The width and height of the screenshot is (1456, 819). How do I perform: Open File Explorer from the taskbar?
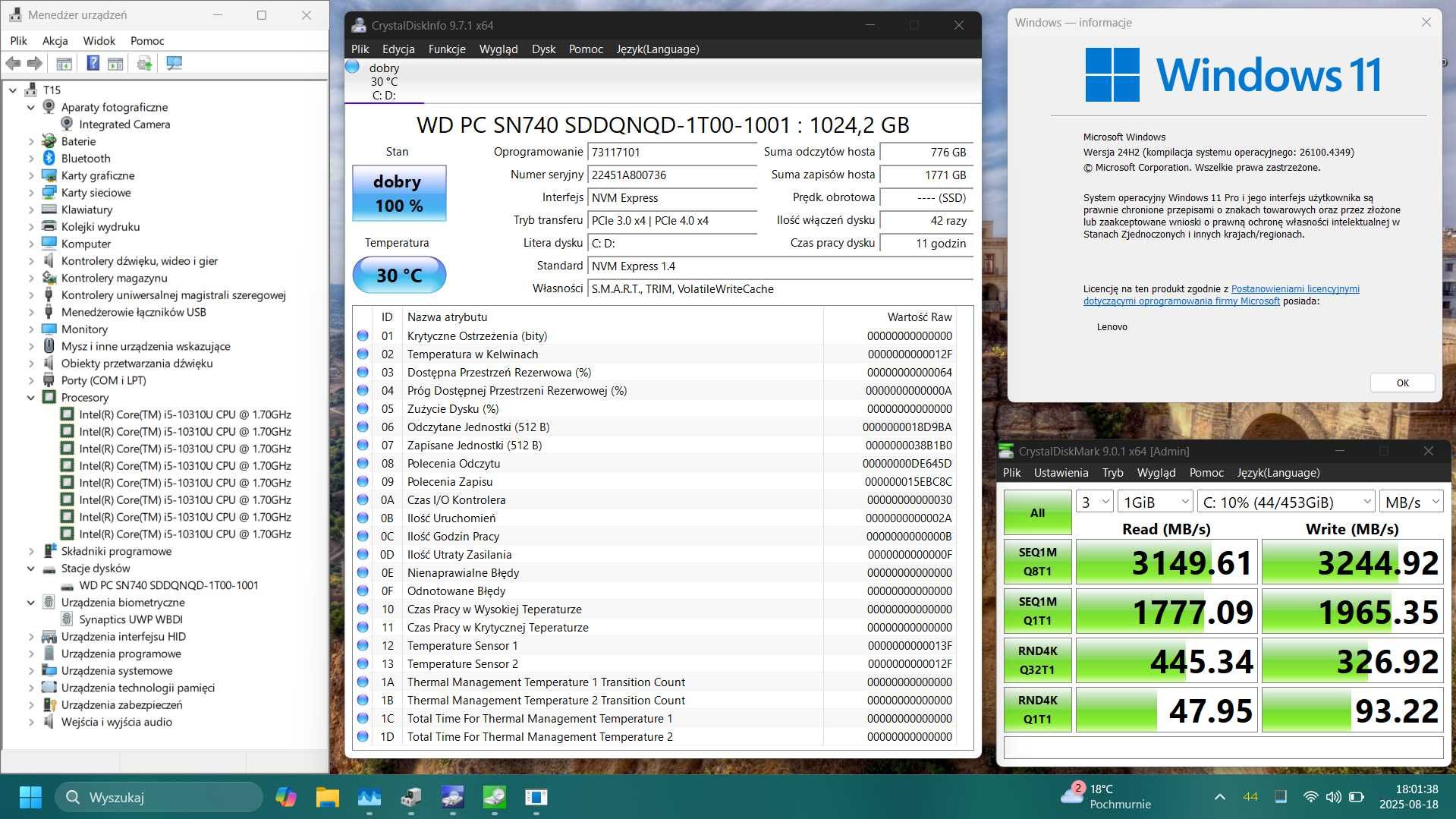pos(328,797)
